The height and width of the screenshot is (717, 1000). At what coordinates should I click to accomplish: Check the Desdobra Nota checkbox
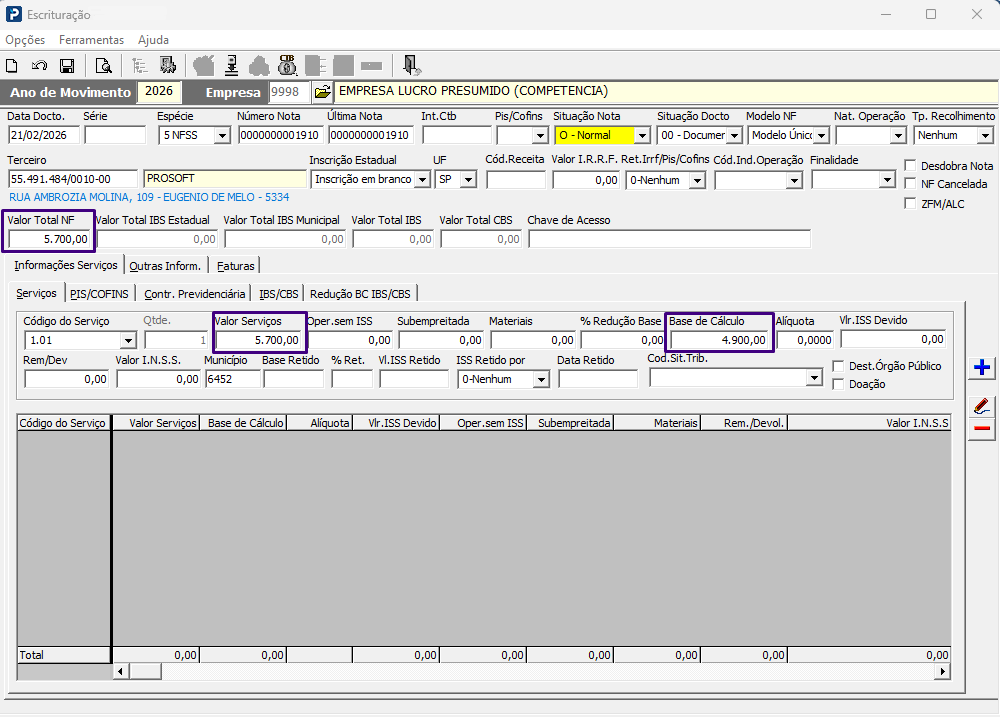pyautogui.click(x=910, y=166)
